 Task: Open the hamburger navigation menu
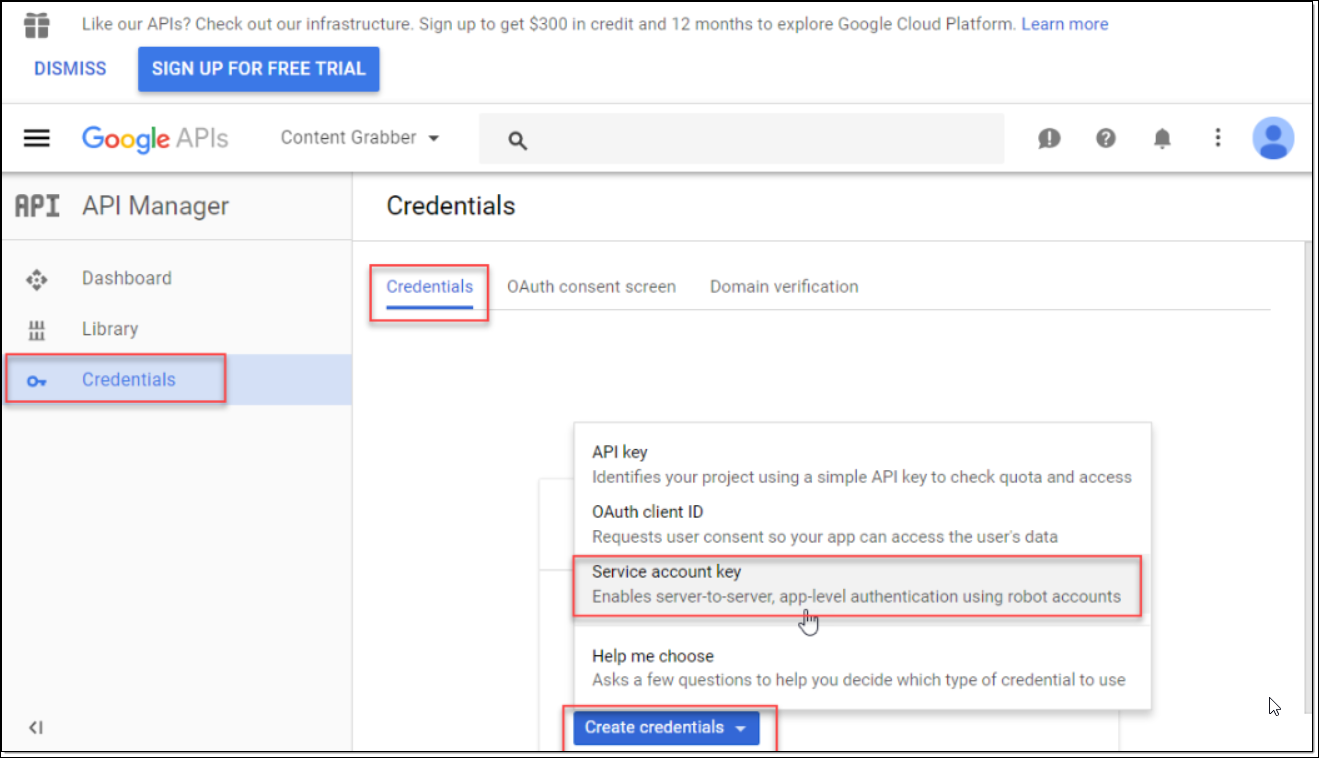coord(37,138)
